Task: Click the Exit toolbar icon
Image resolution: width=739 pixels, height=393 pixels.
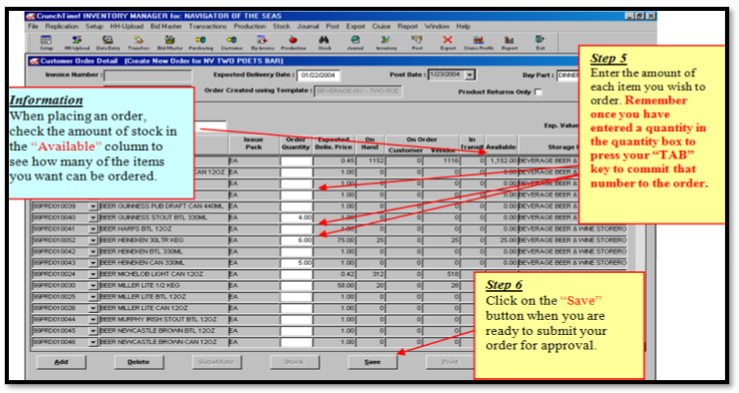Action: pyautogui.click(x=540, y=42)
